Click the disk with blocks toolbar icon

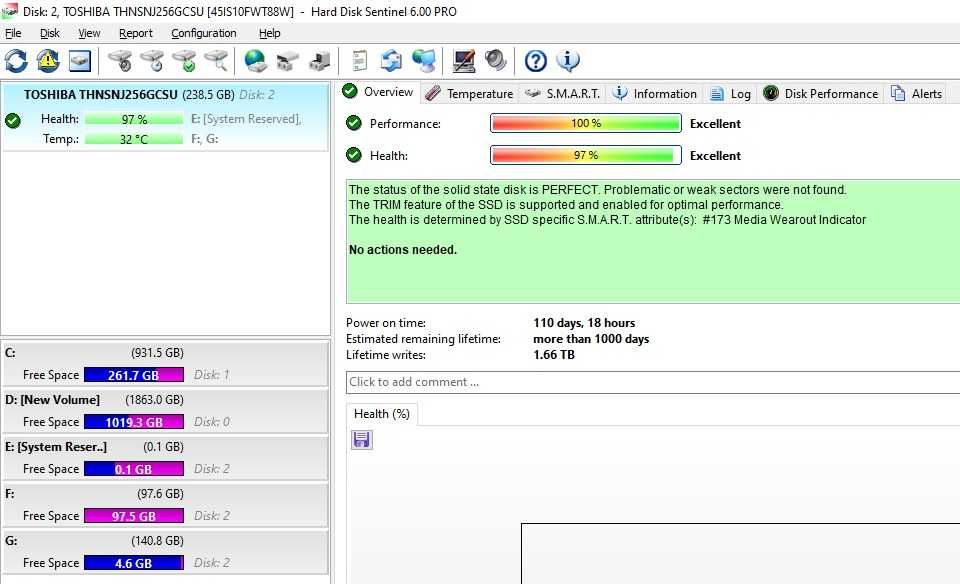[x=287, y=61]
